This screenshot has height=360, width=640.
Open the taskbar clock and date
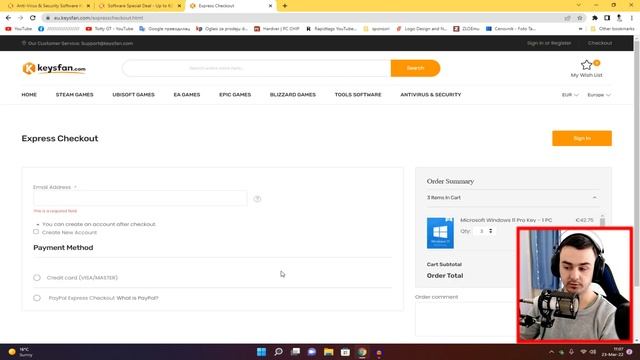coord(613,352)
